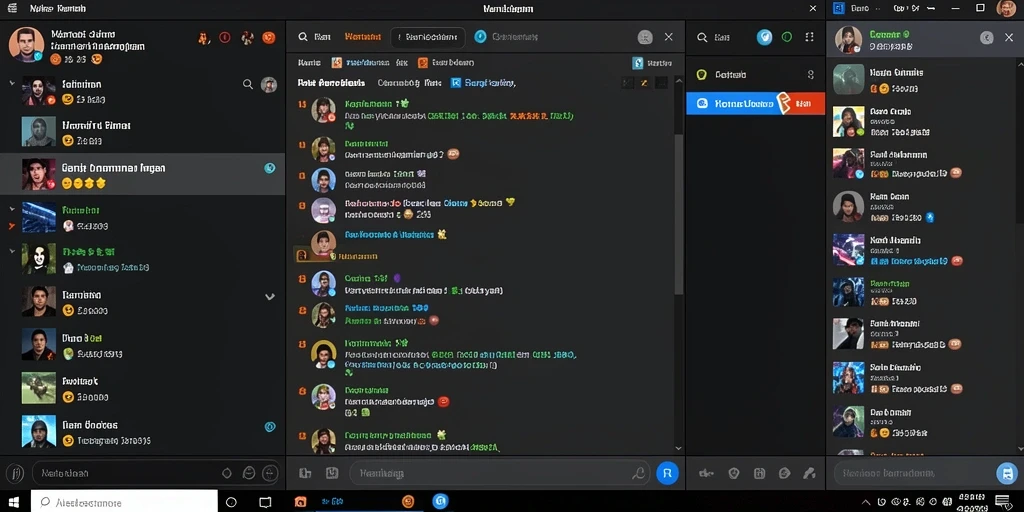The width and height of the screenshot is (1024, 512).
Task: Click the blue round send button in the middle chat
Action: (x=667, y=473)
